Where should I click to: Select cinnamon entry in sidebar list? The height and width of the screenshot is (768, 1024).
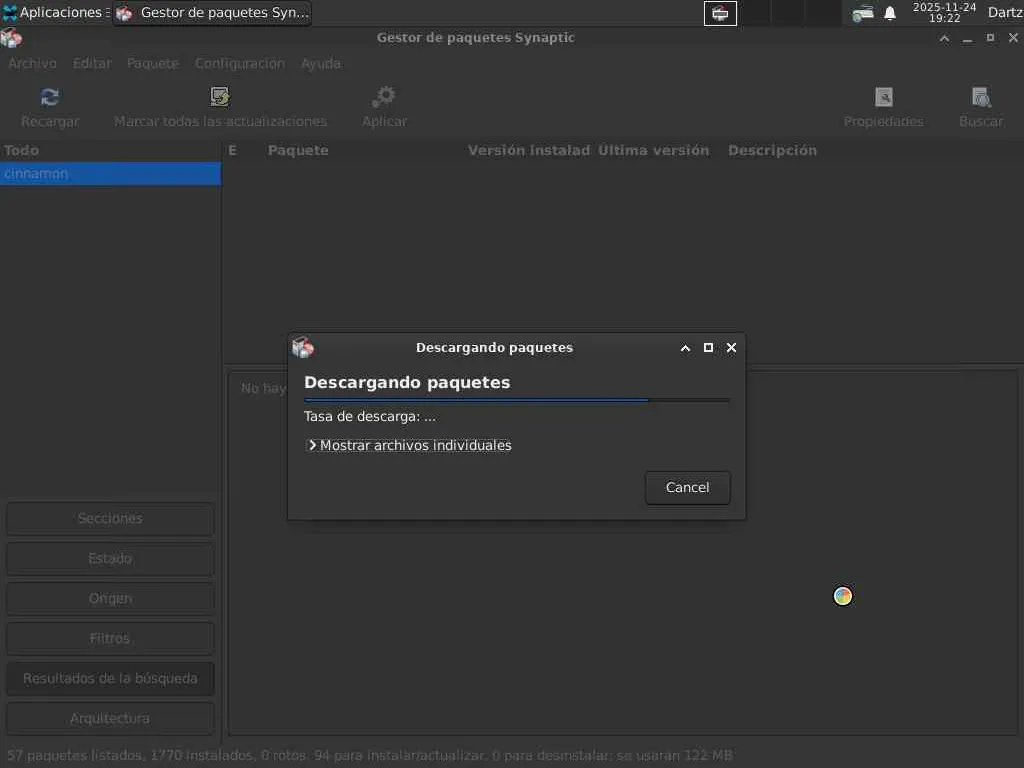[x=110, y=174]
